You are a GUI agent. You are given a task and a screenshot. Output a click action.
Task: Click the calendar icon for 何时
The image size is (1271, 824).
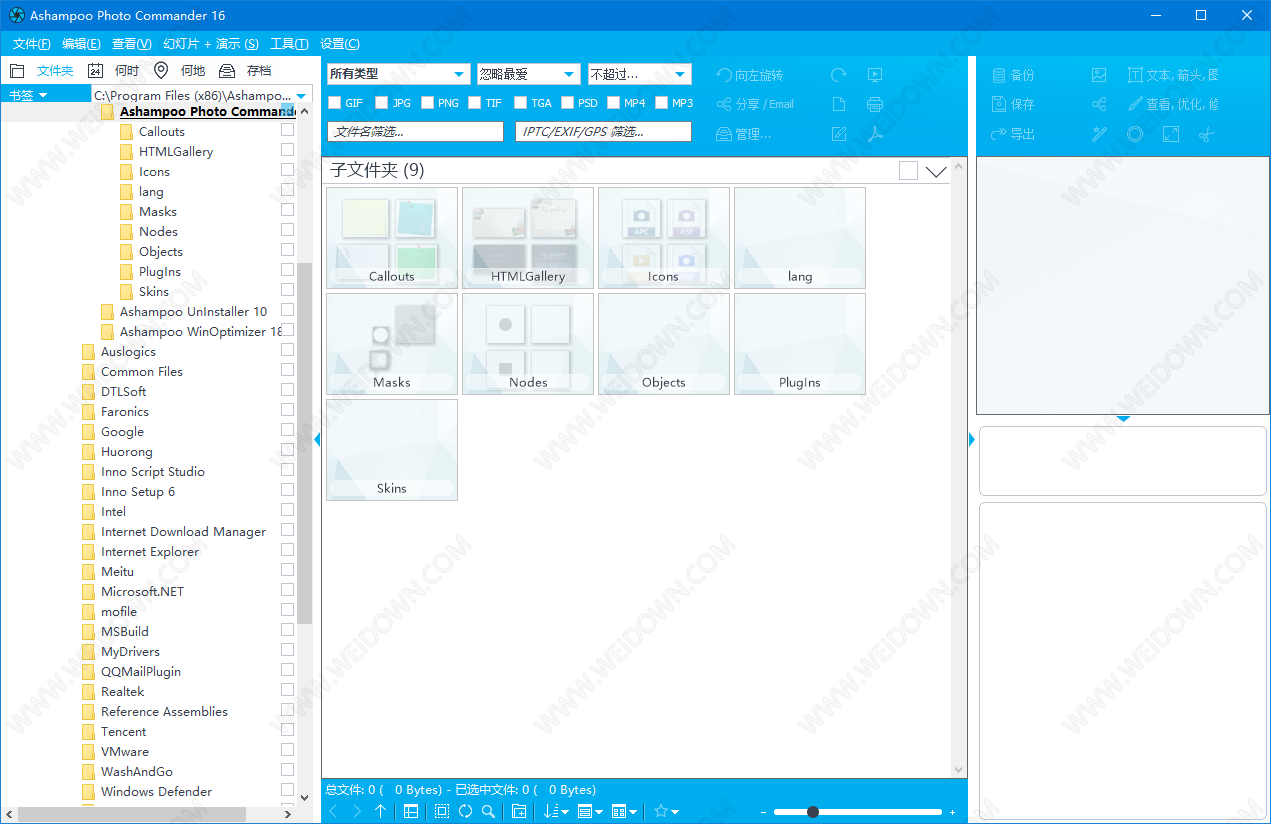click(95, 71)
